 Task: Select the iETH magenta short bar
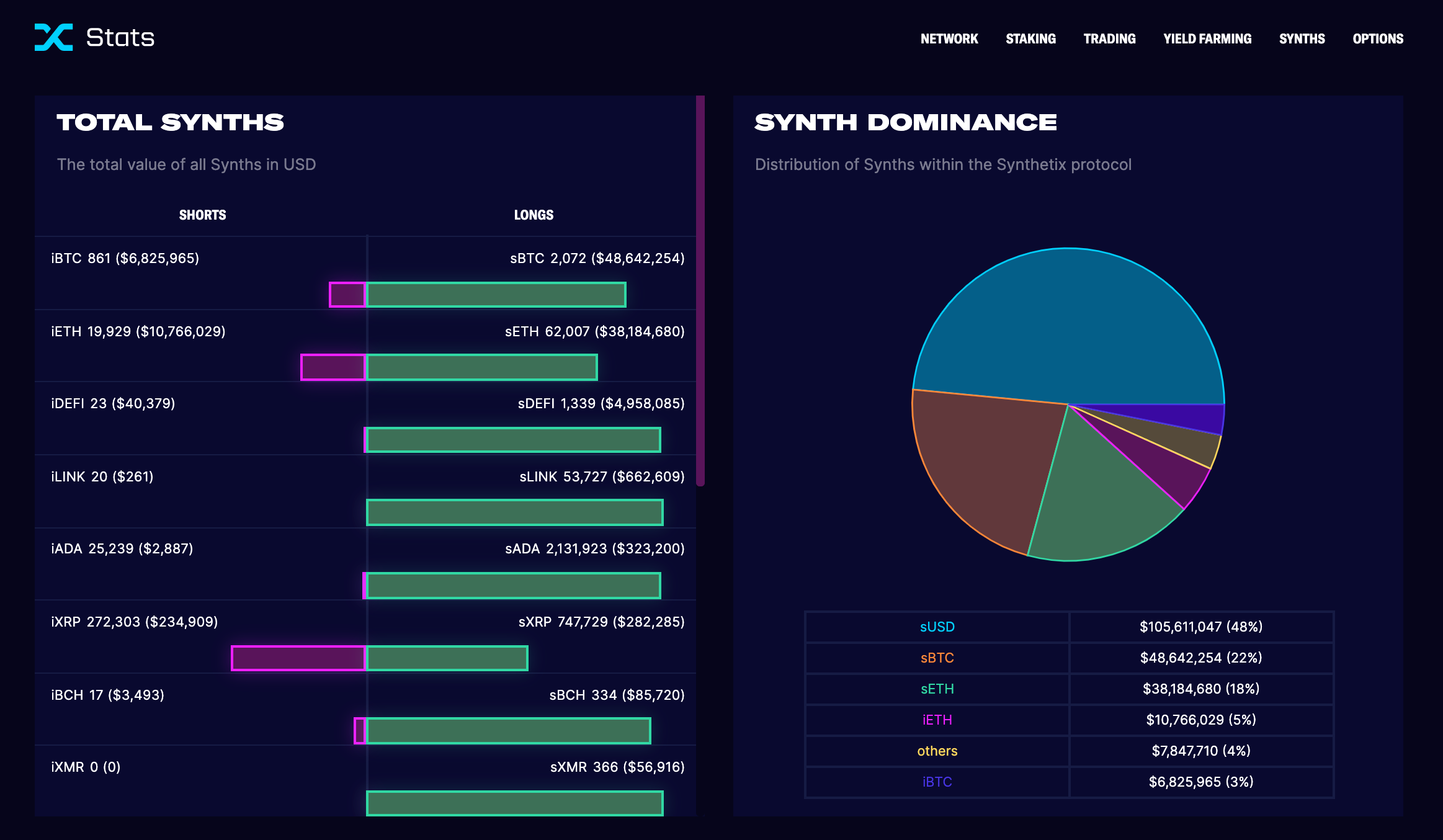pyautogui.click(x=333, y=367)
